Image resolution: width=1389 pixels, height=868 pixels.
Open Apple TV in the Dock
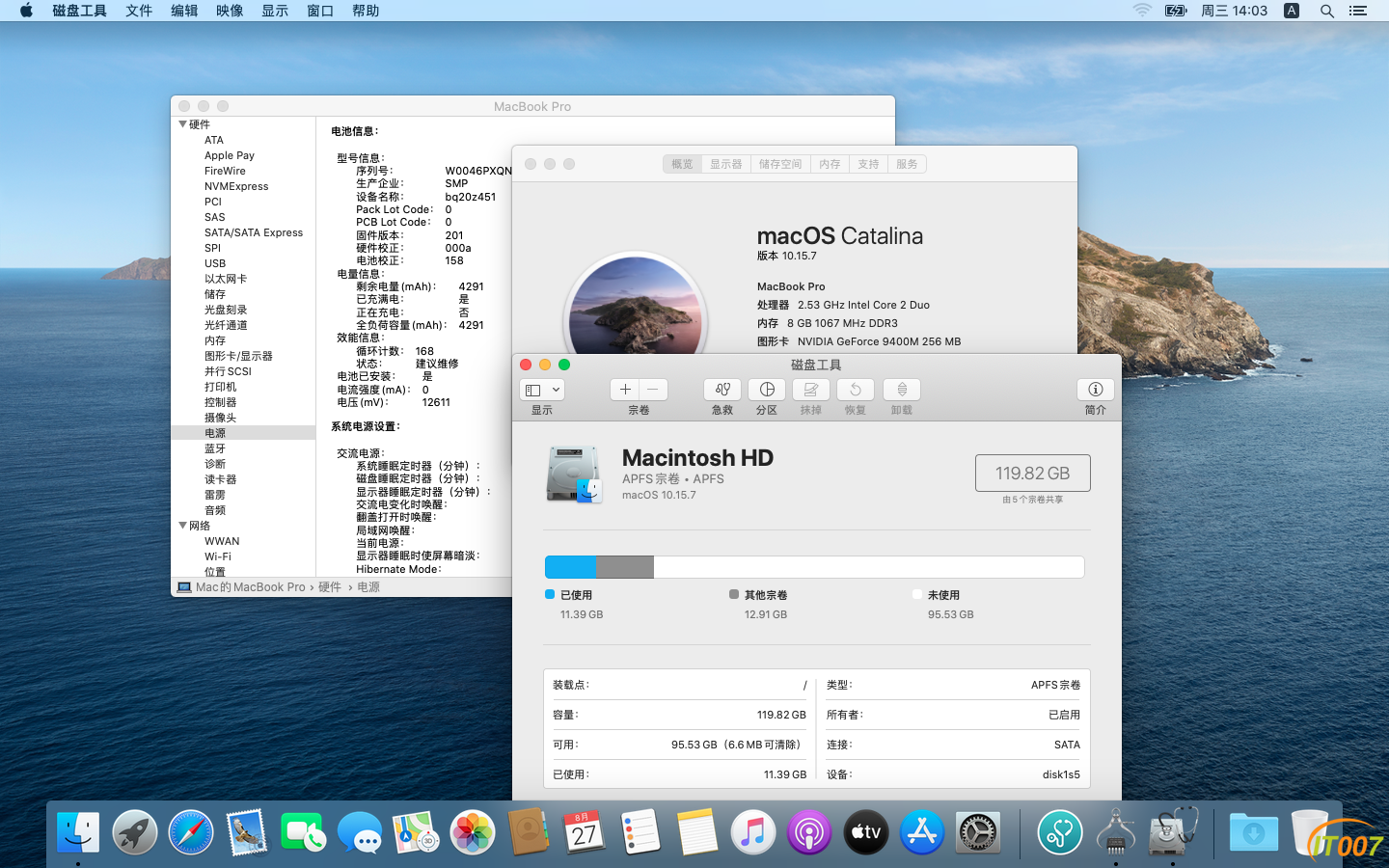866,831
